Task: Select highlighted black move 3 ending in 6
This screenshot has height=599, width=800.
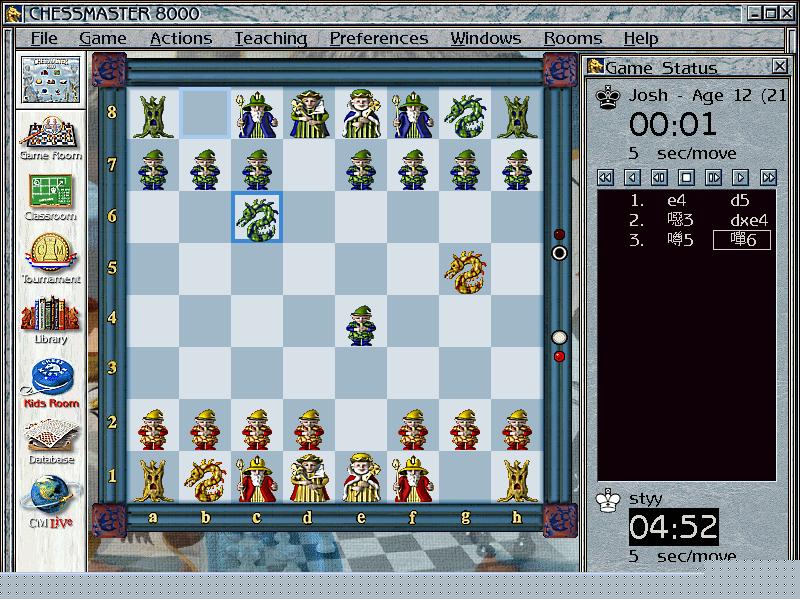Action: (x=742, y=240)
